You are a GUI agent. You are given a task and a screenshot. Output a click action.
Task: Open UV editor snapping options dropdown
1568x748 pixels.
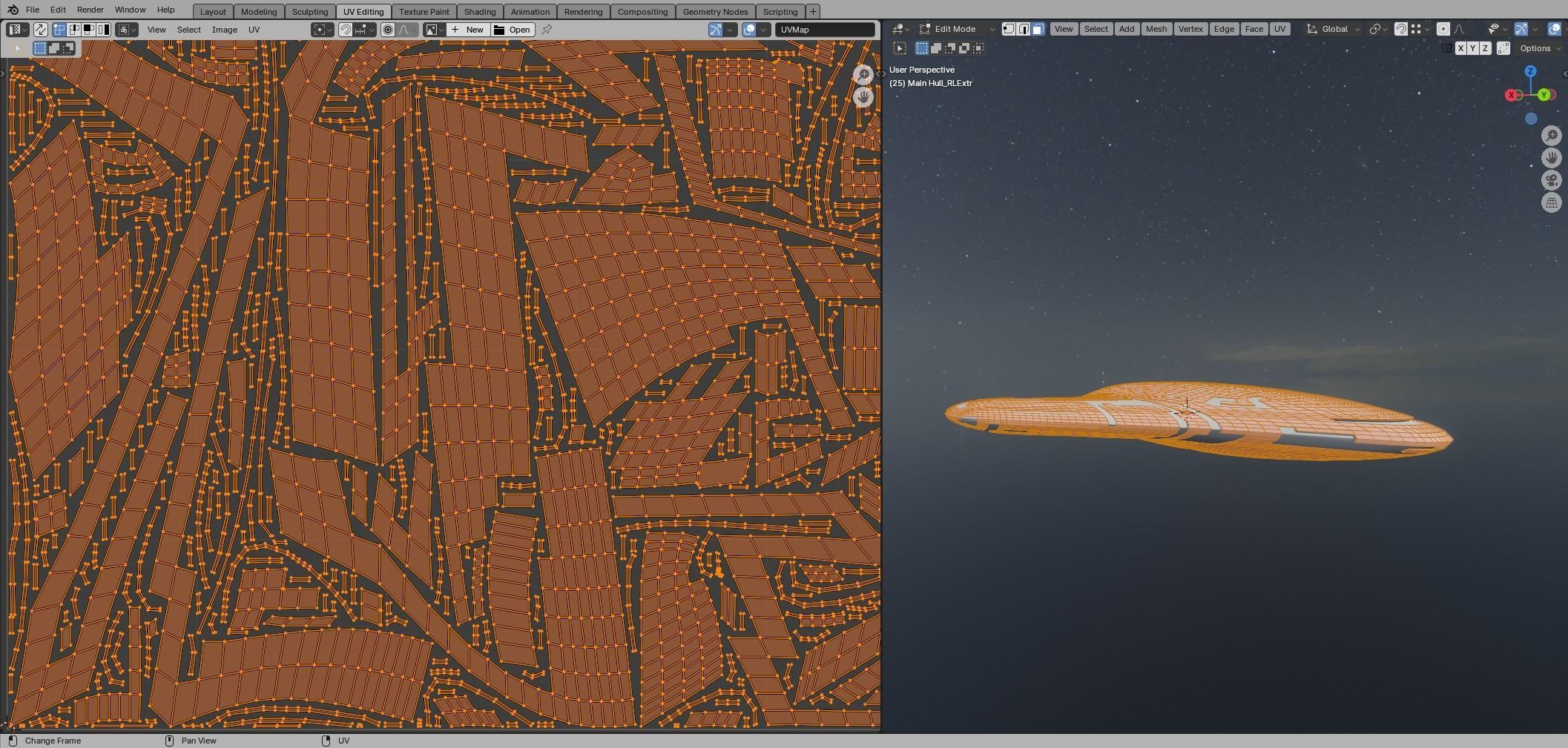pos(364,30)
